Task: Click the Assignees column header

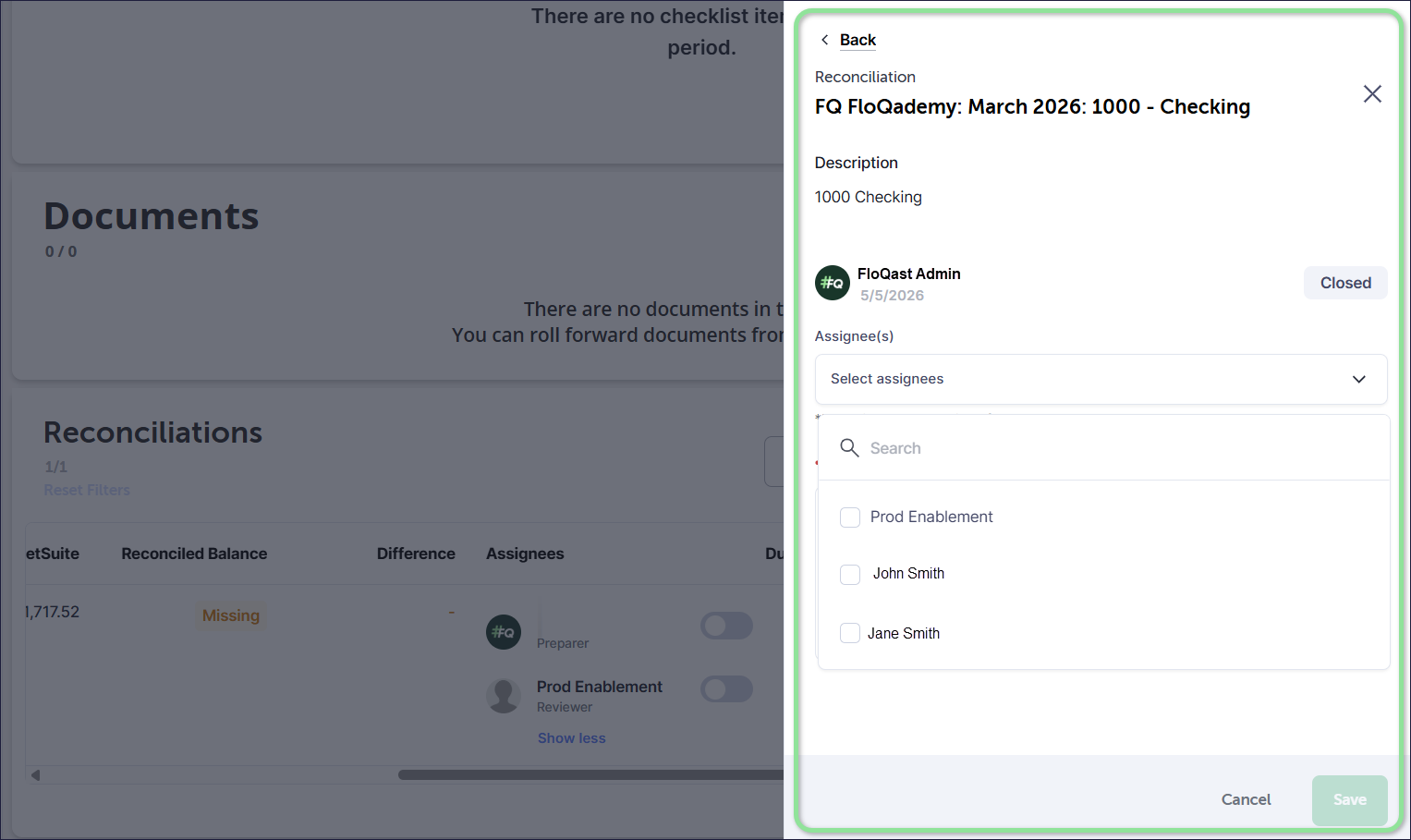Action: click(x=525, y=554)
